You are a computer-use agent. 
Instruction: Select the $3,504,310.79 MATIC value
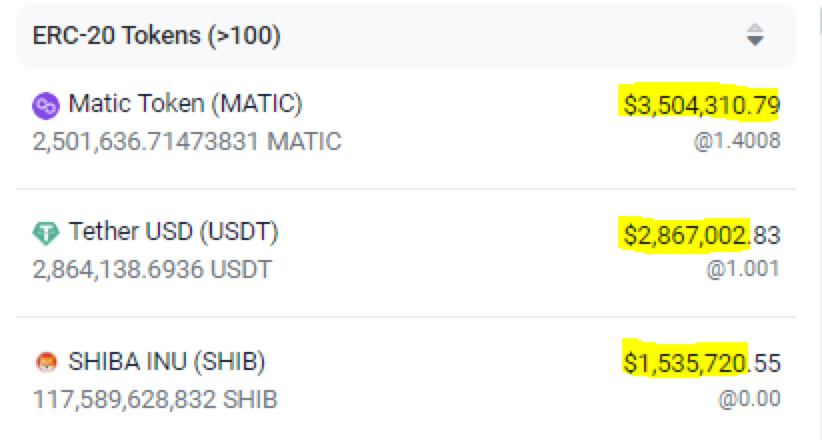pos(701,105)
